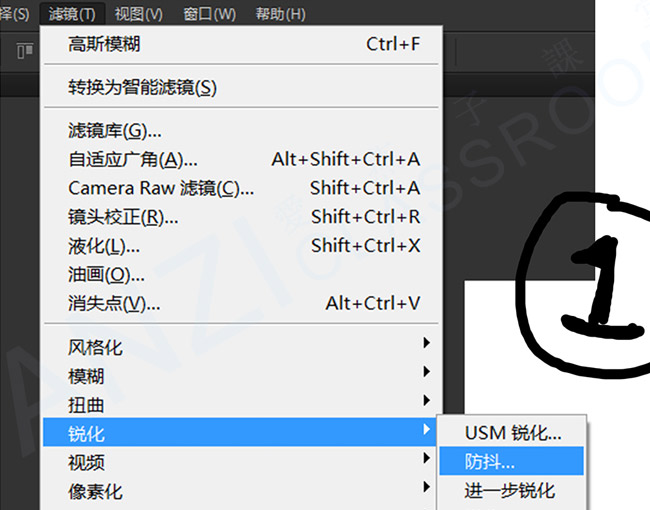Select 防抖... in sharpen submenu

(512, 461)
